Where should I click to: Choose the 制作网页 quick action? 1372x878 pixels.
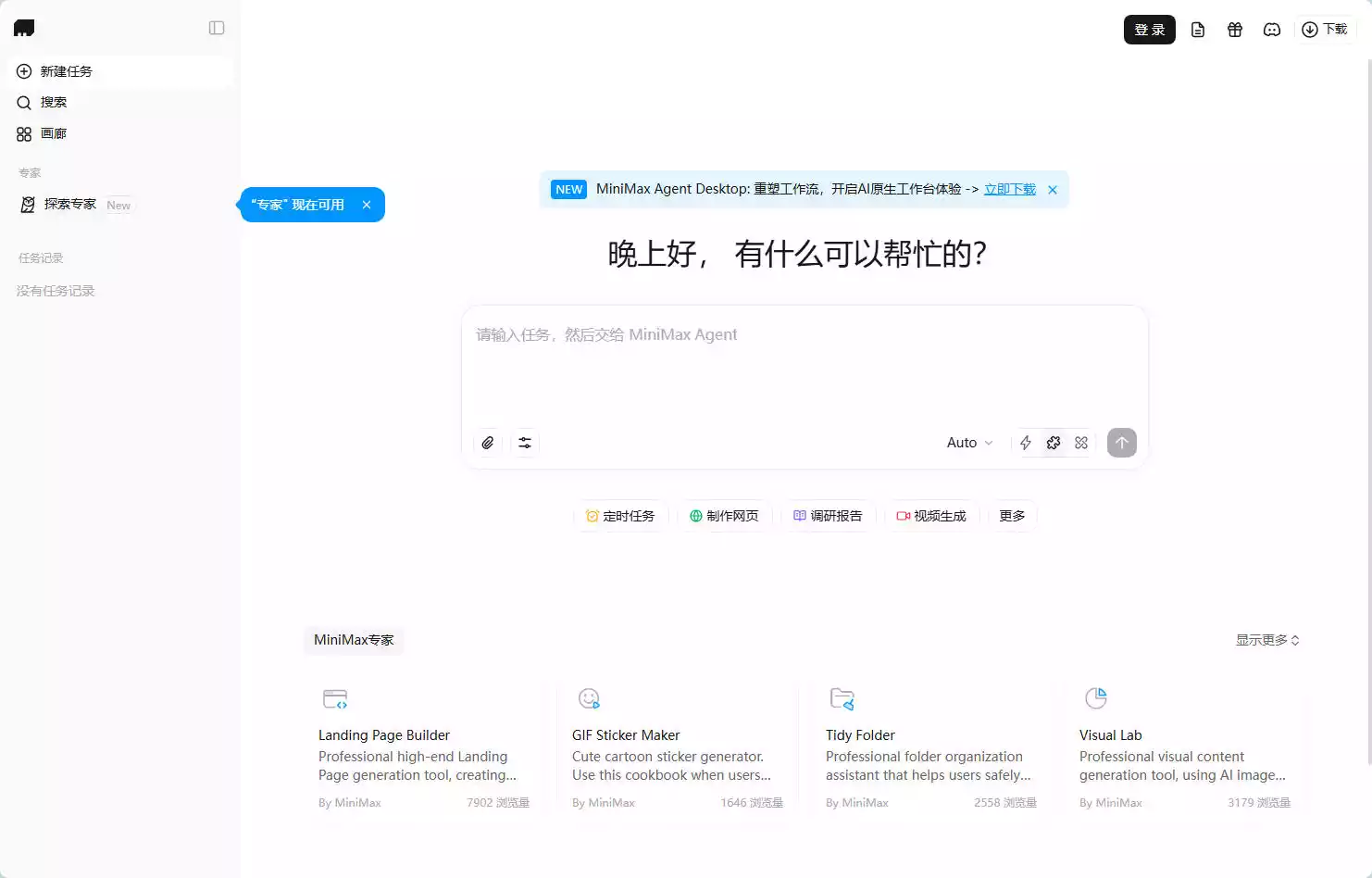point(724,516)
